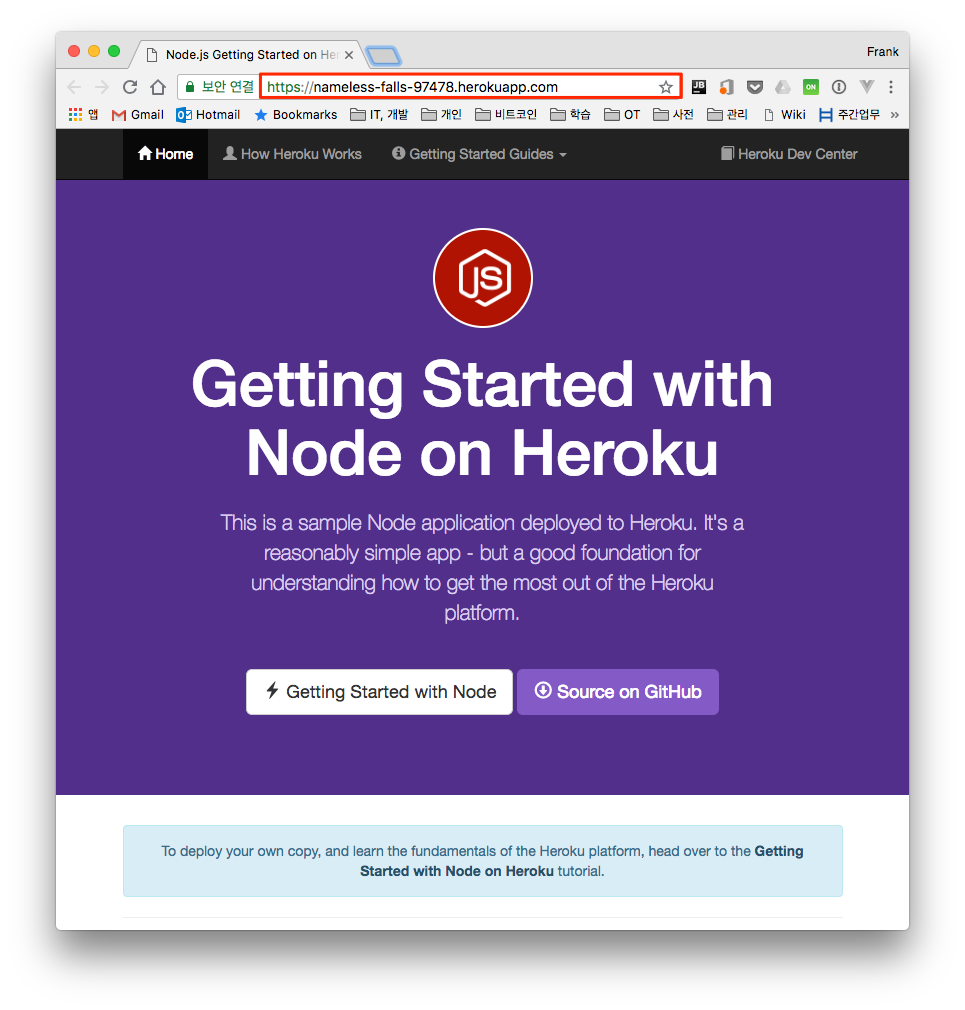Open the JetBrains extension icon
The height and width of the screenshot is (1010, 965).
pyautogui.click(x=699, y=87)
